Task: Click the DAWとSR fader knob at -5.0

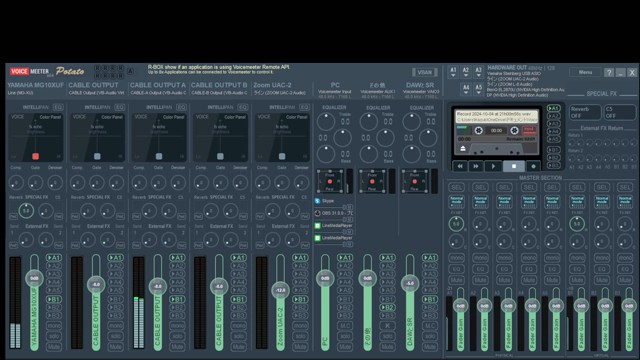Action: [410, 283]
